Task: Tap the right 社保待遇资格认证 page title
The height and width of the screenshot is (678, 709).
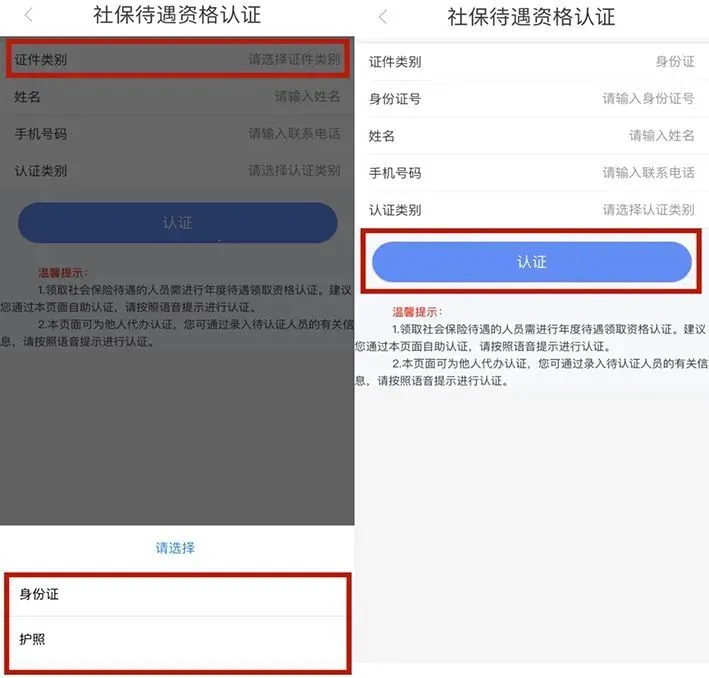Action: click(x=531, y=17)
